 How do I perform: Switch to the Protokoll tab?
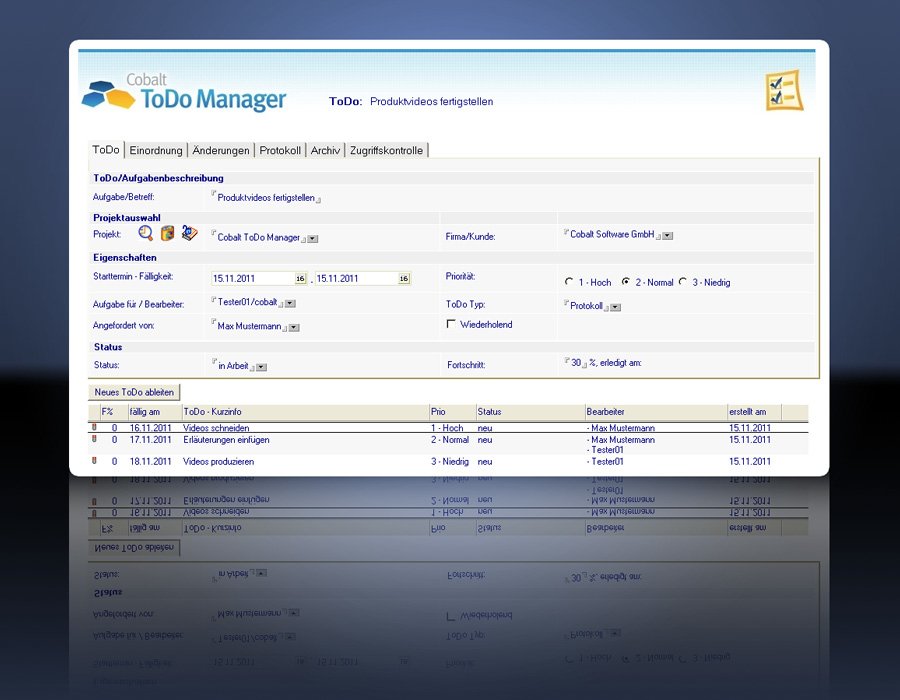click(280, 150)
